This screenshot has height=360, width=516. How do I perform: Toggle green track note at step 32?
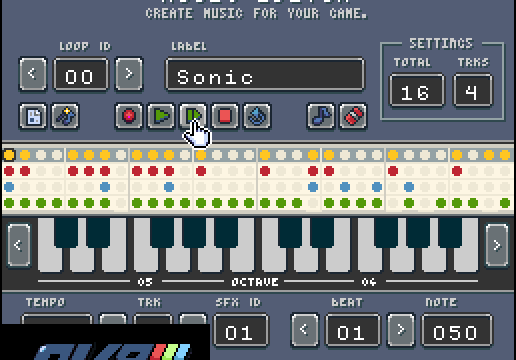point(505,203)
